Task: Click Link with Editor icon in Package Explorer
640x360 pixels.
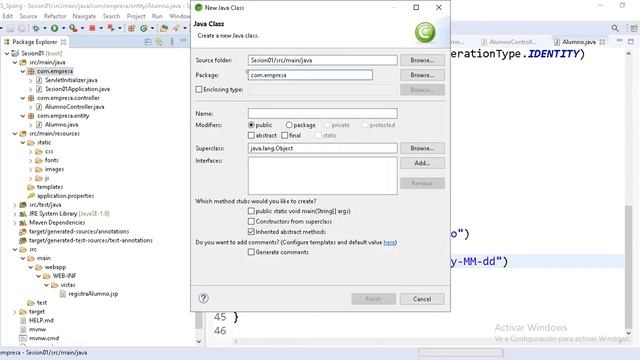Action: point(159,42)
